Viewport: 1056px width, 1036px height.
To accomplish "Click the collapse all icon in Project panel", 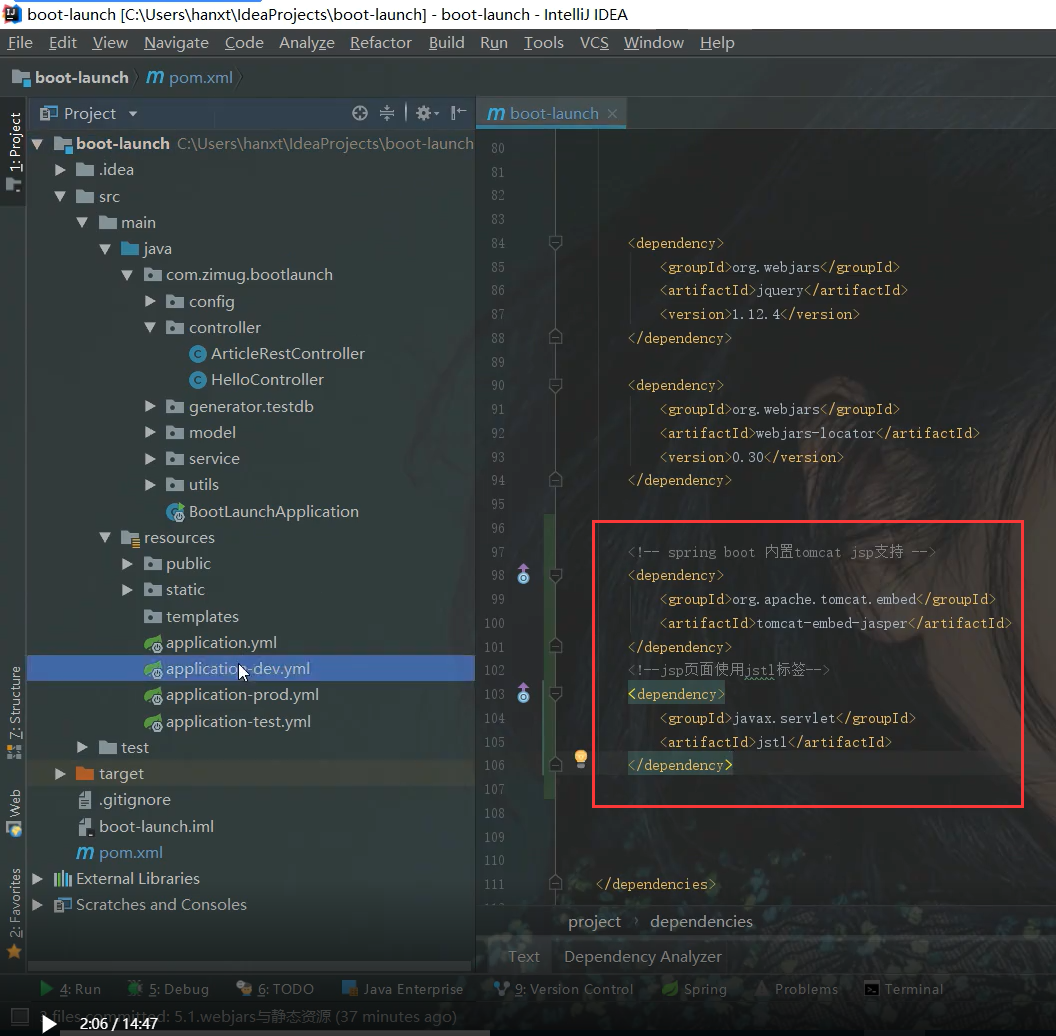I will (387, 113).
